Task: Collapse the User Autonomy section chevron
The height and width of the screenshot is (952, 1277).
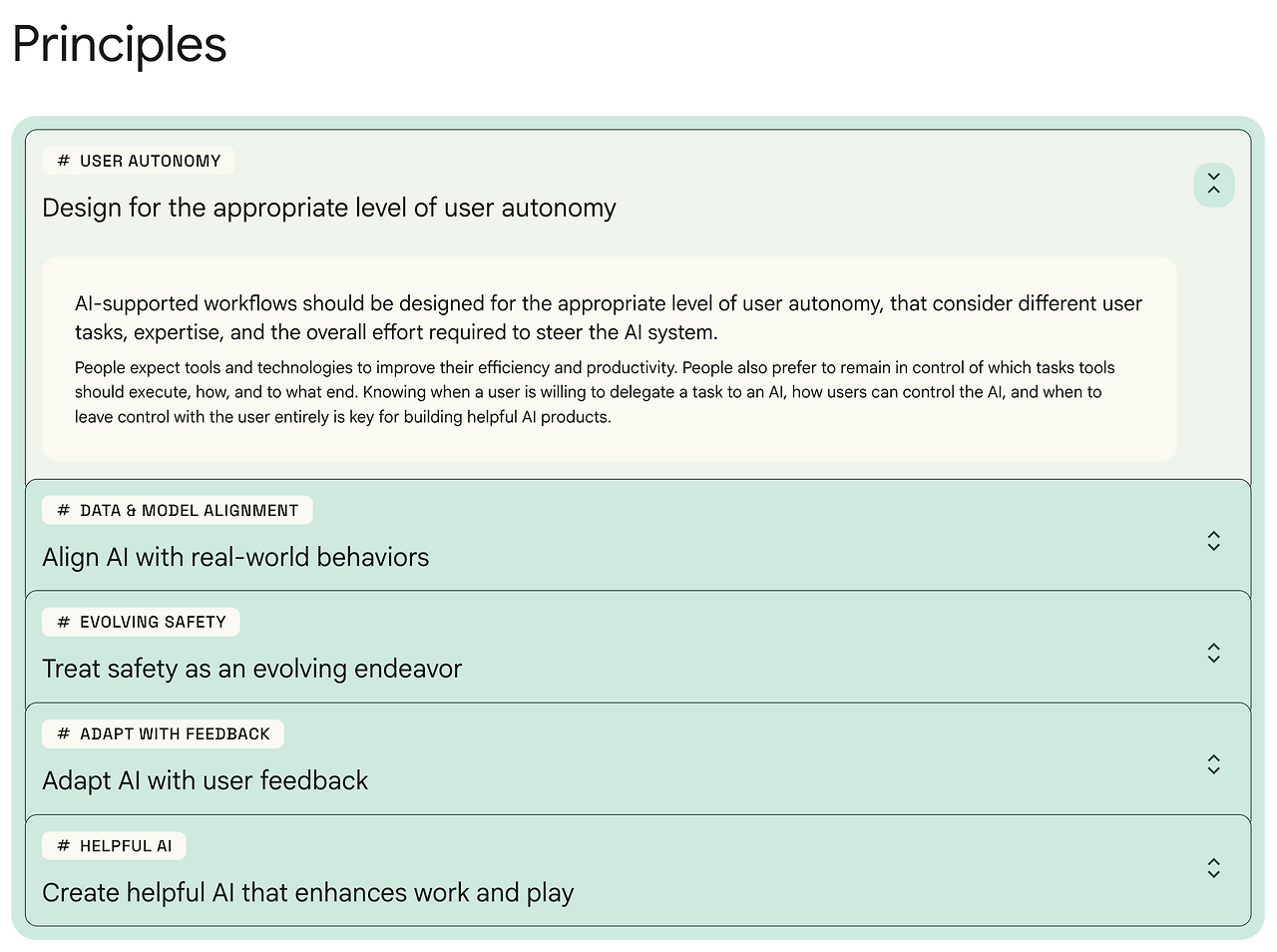Action: [x=1213, y=185]
